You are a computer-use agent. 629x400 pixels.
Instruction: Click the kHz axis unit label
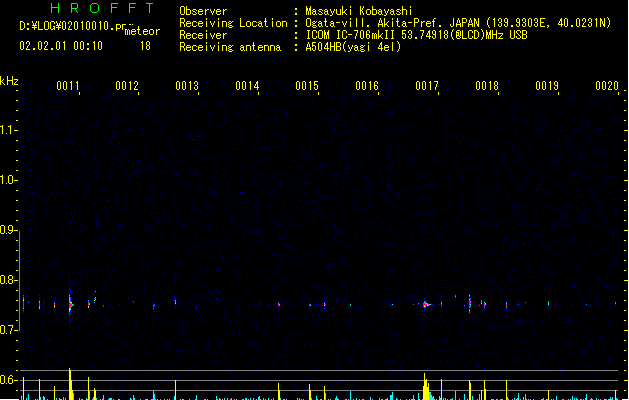pos(9,81)
